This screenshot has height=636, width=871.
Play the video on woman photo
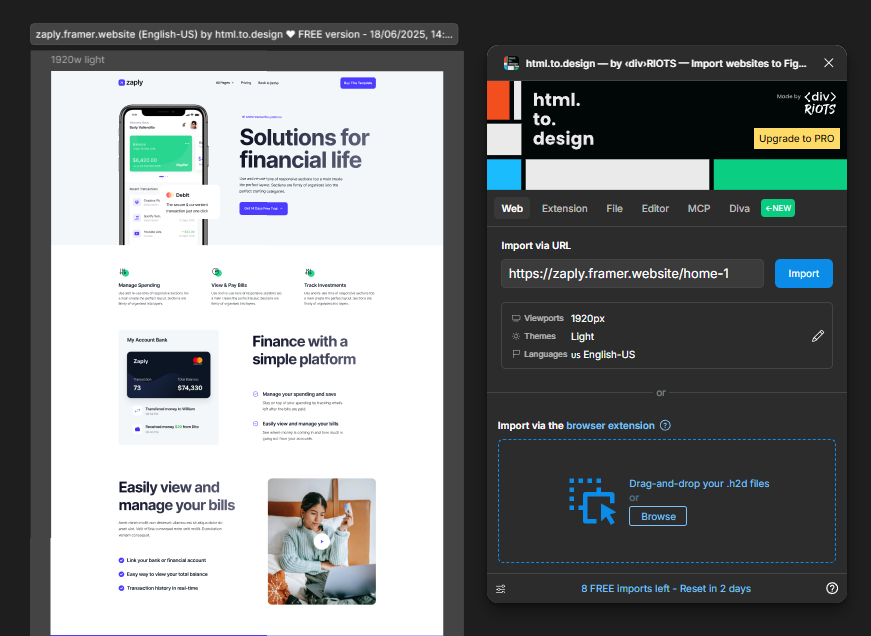tap(322, 541)
